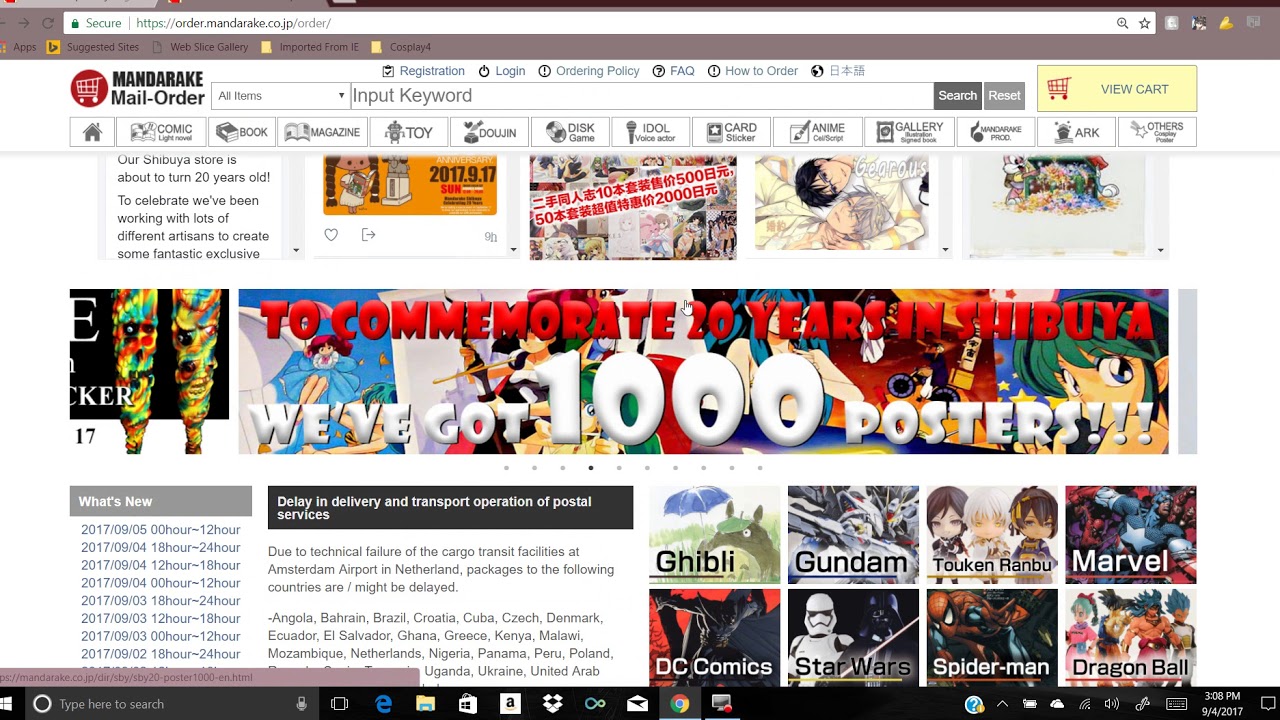Click the Search button

tap(957, 96)
